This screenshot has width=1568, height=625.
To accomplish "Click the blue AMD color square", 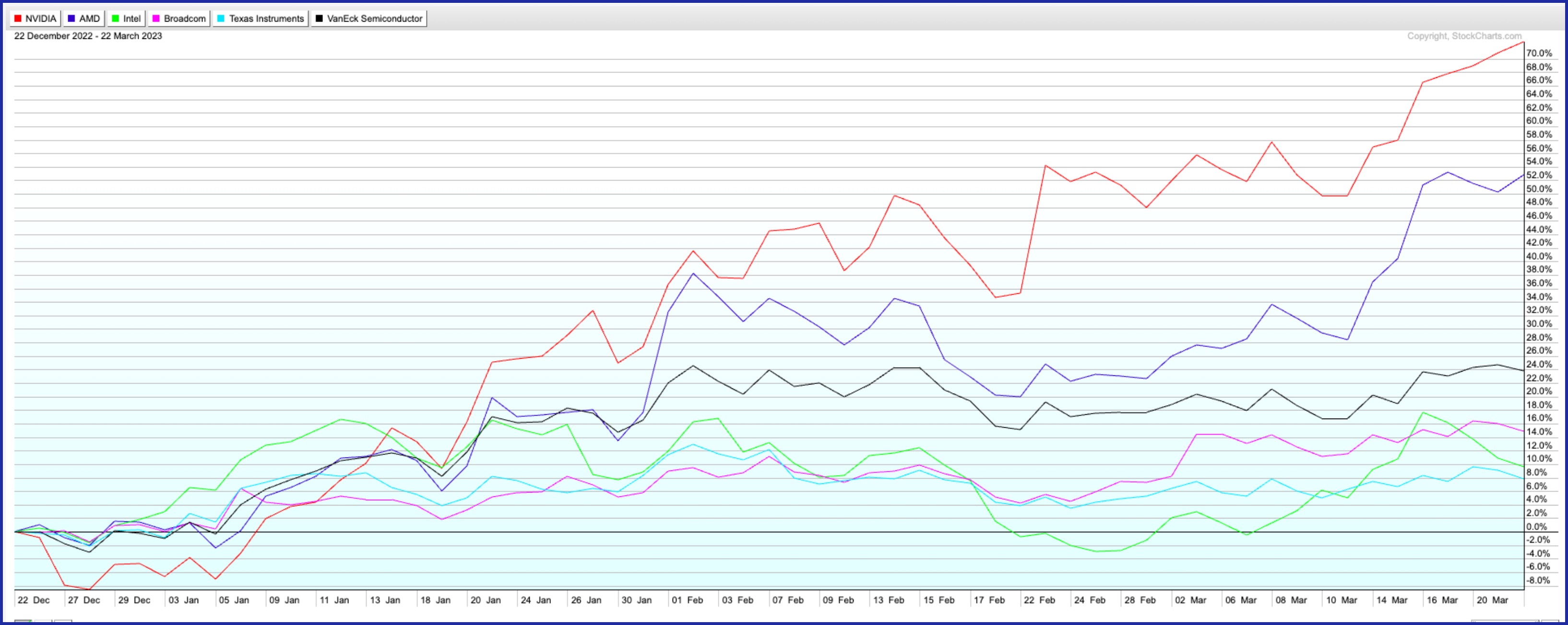I will 71,19.
